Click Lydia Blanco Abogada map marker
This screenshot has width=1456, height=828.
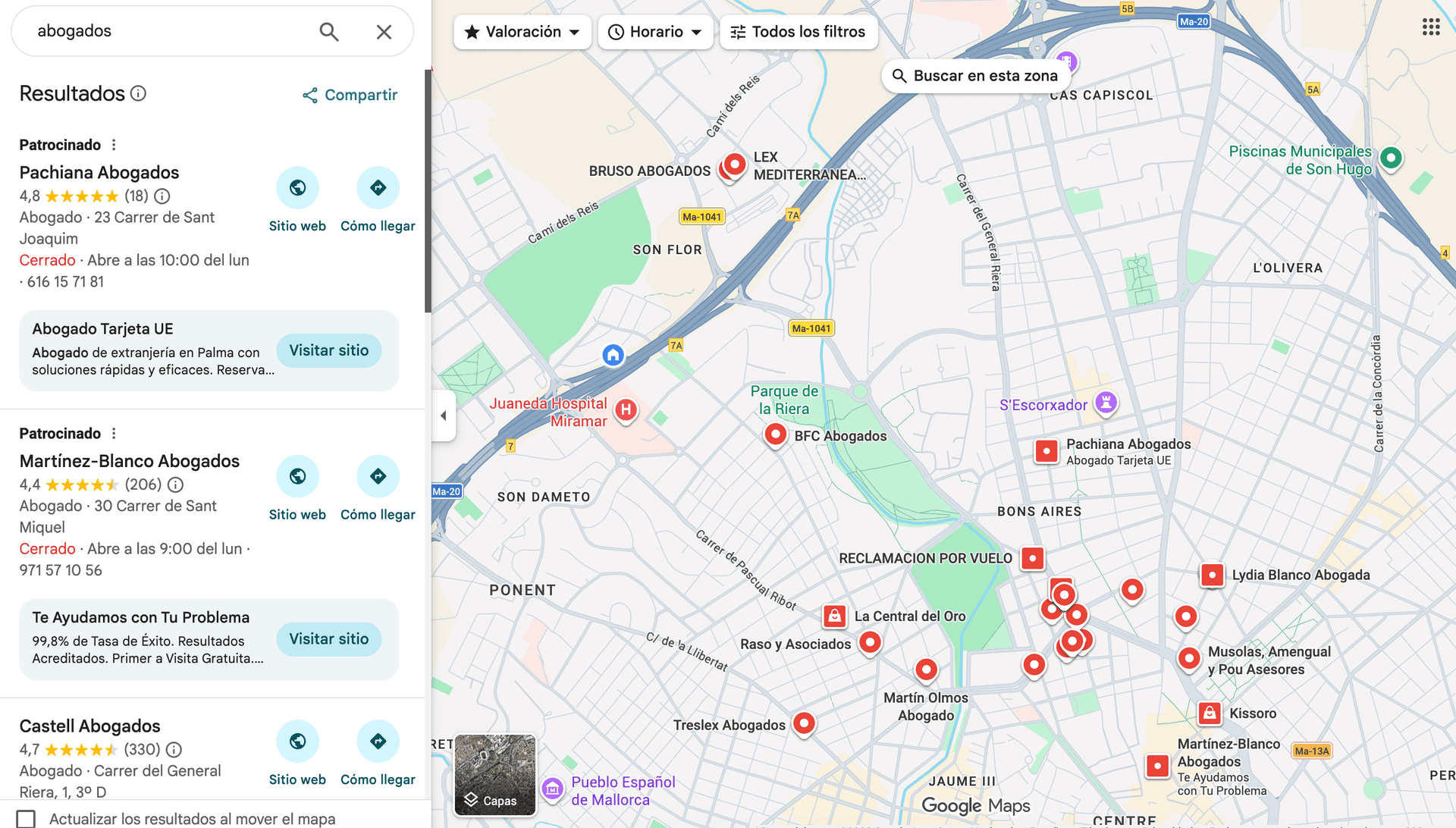click(x=1213, y=576)
